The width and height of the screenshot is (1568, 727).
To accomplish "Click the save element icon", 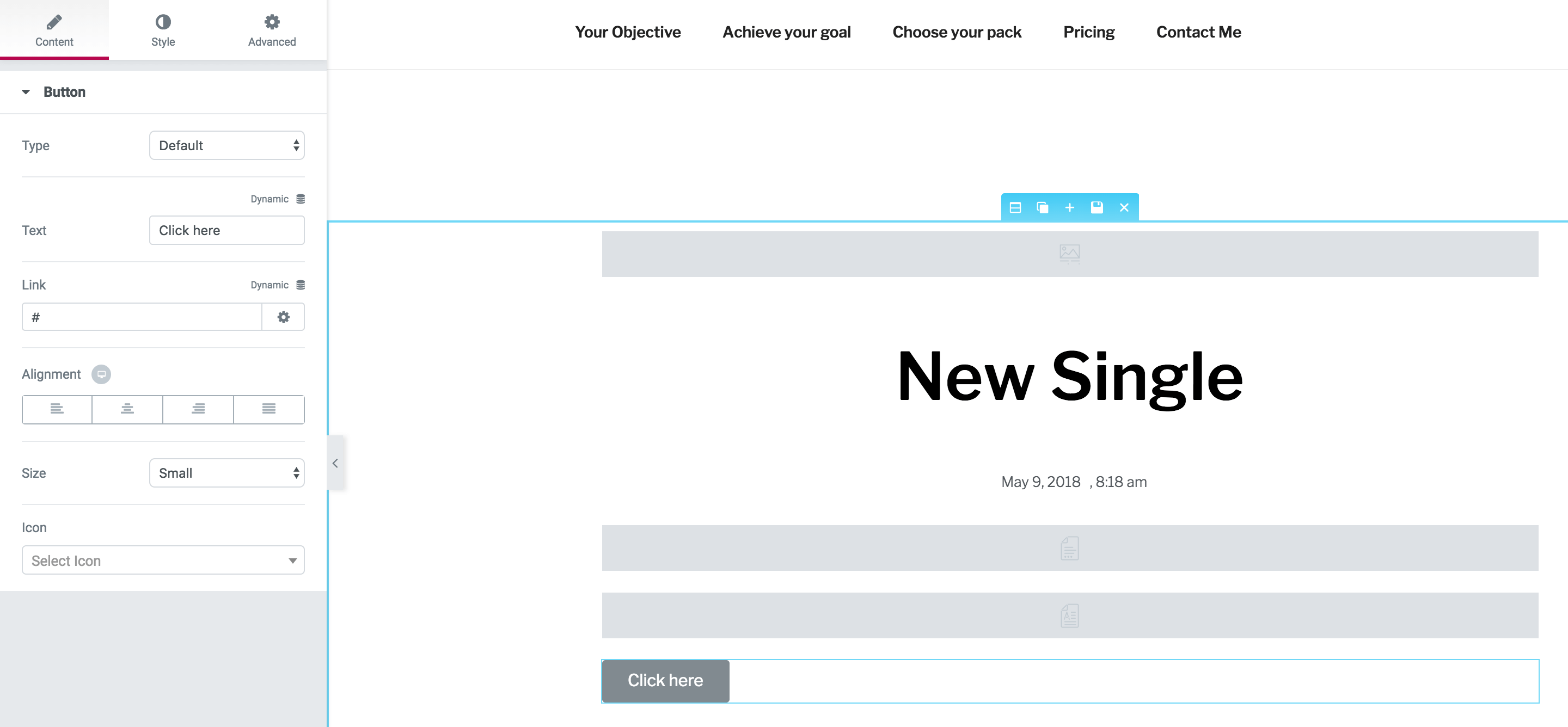I will [1096, 208].
